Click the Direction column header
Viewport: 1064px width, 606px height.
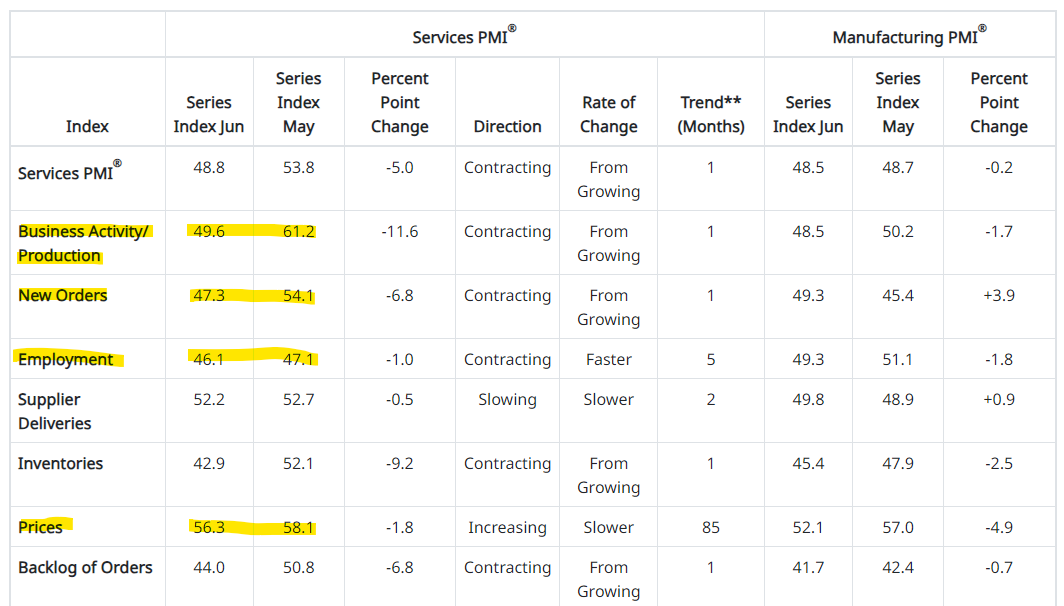(507, 126)
